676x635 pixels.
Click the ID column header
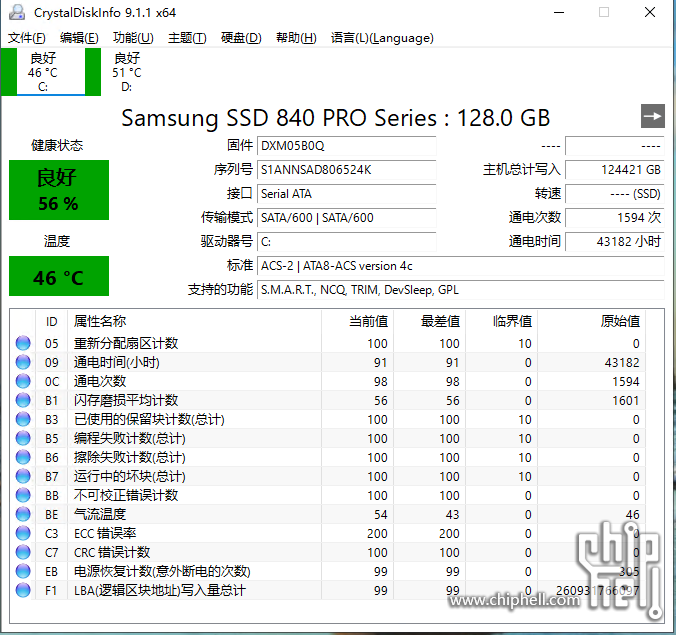pos(51,321)
